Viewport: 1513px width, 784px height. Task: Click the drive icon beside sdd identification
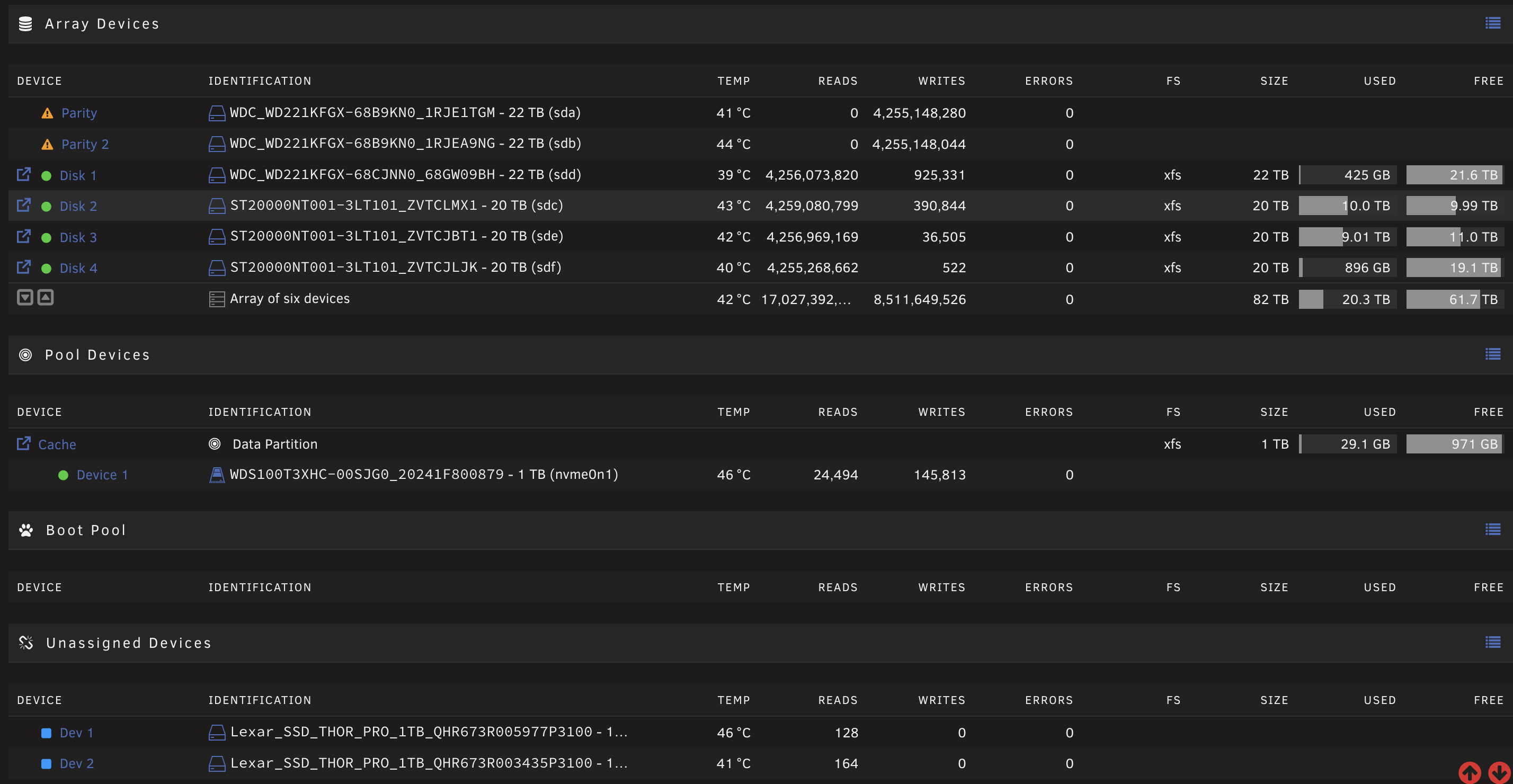coord(217,175)
